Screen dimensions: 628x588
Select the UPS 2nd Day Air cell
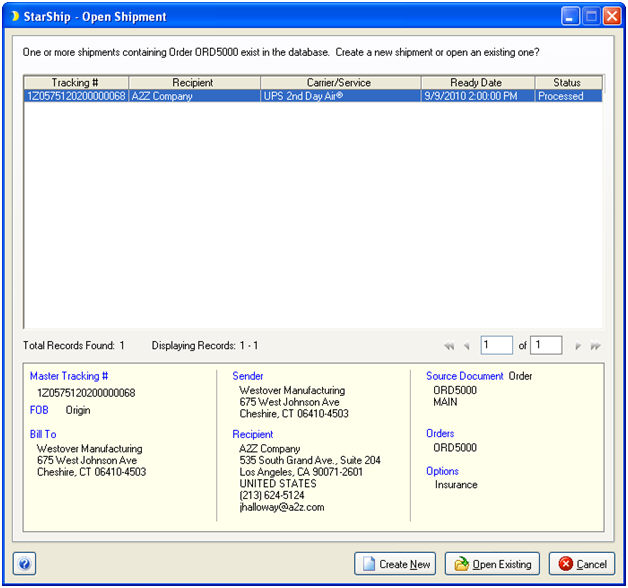[340, 96]
